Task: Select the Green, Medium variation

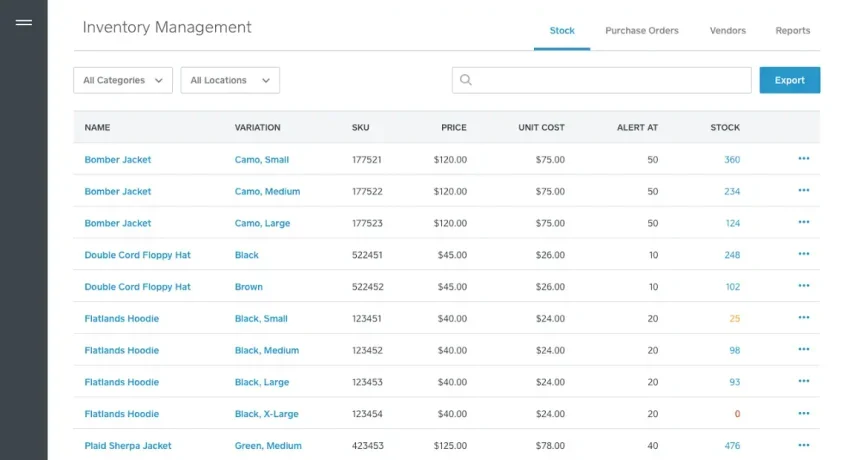Action: (x=268, y=446)
